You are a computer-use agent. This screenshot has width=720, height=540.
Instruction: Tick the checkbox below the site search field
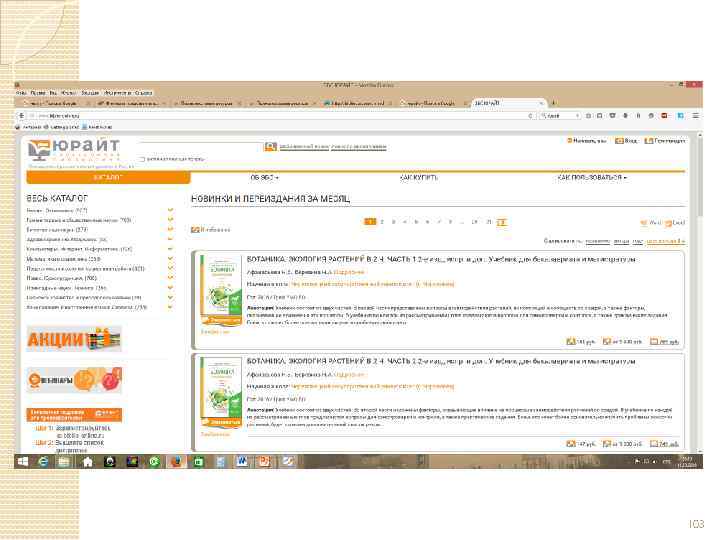142,159
